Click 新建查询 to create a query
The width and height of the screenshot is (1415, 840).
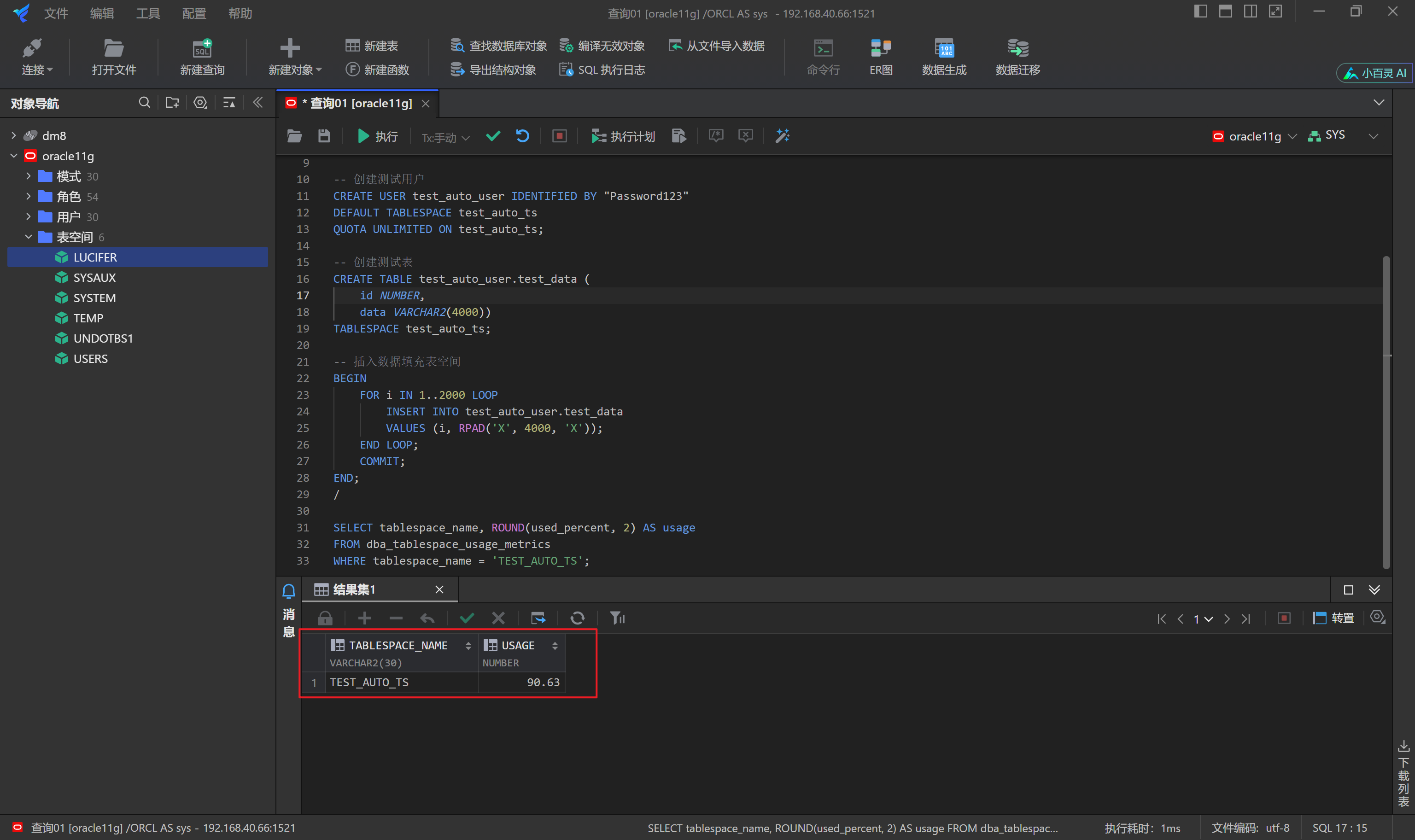[x=202, y=57]
